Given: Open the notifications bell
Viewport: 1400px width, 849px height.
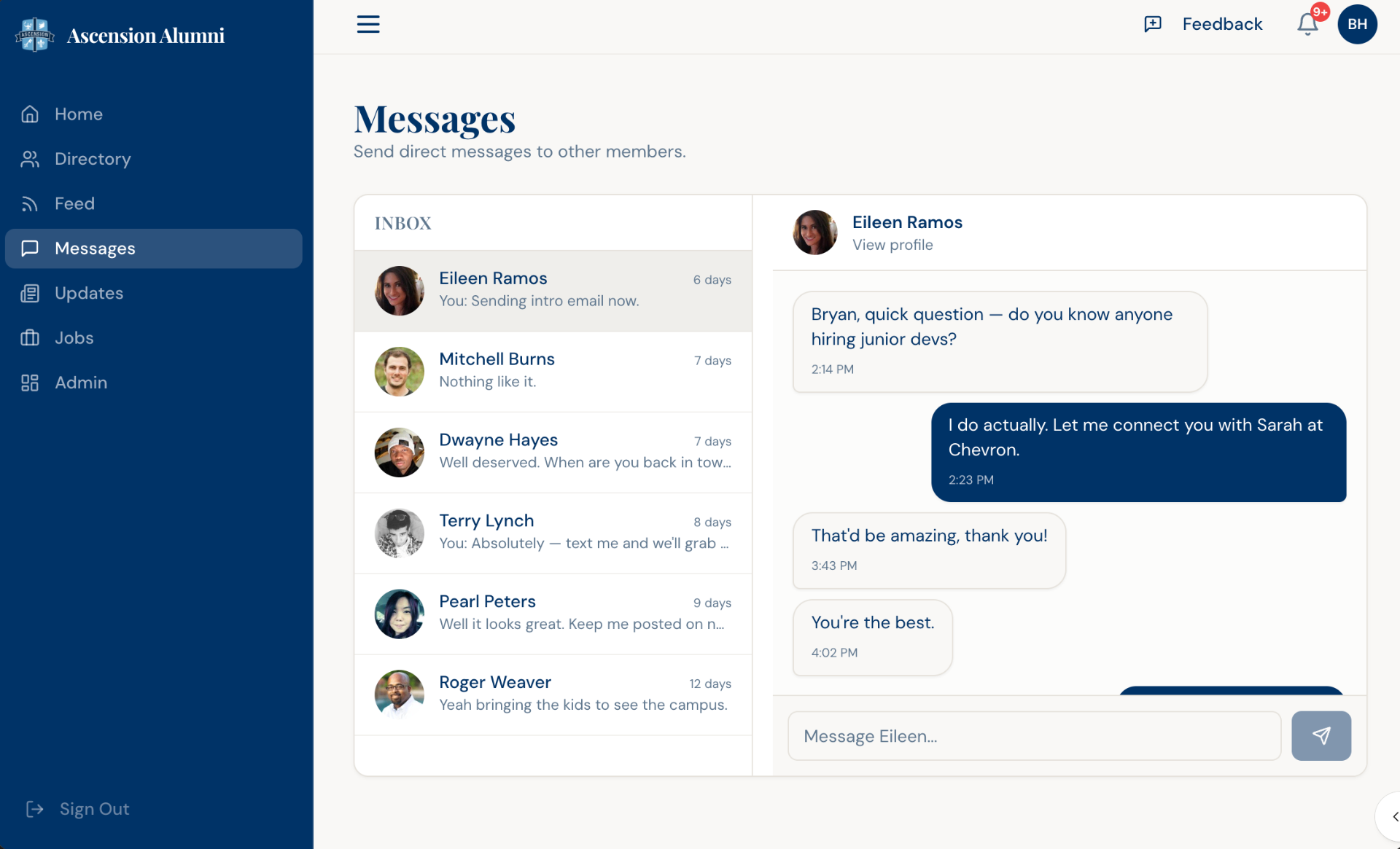Looking at the screenshot, I should tap(1307, 24).
